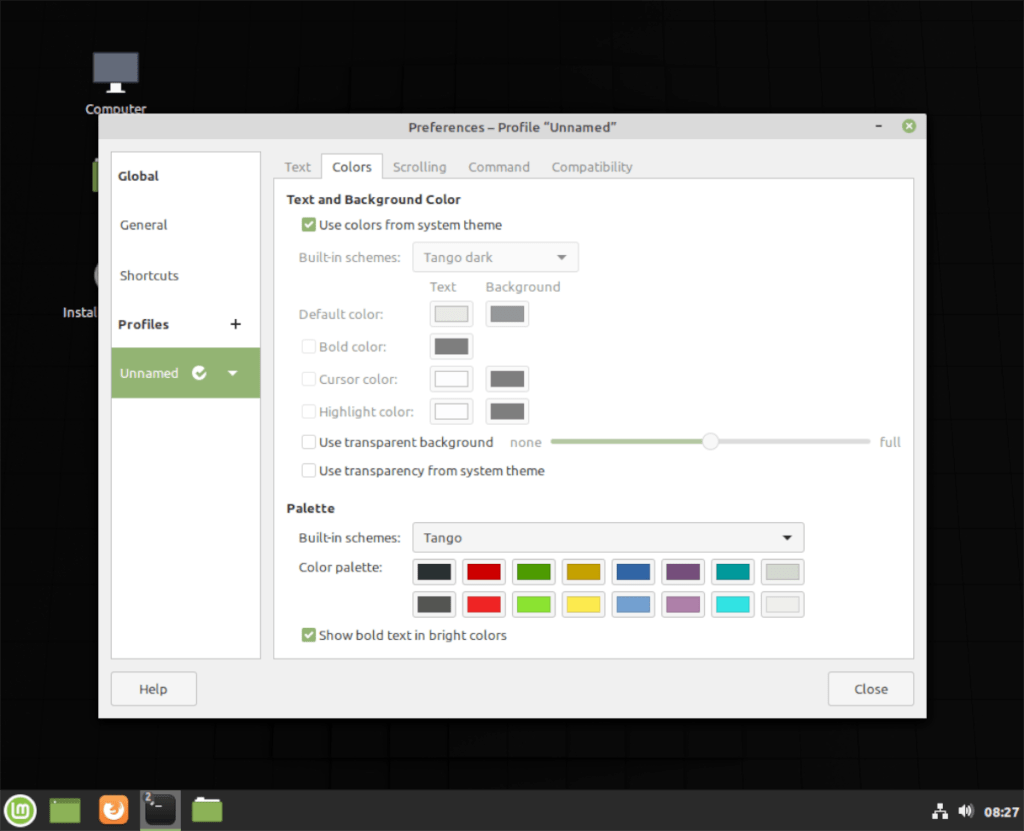Open the Linux Mint menu
This screenshot has height=831, width=1024.
(x=19, y=810)
